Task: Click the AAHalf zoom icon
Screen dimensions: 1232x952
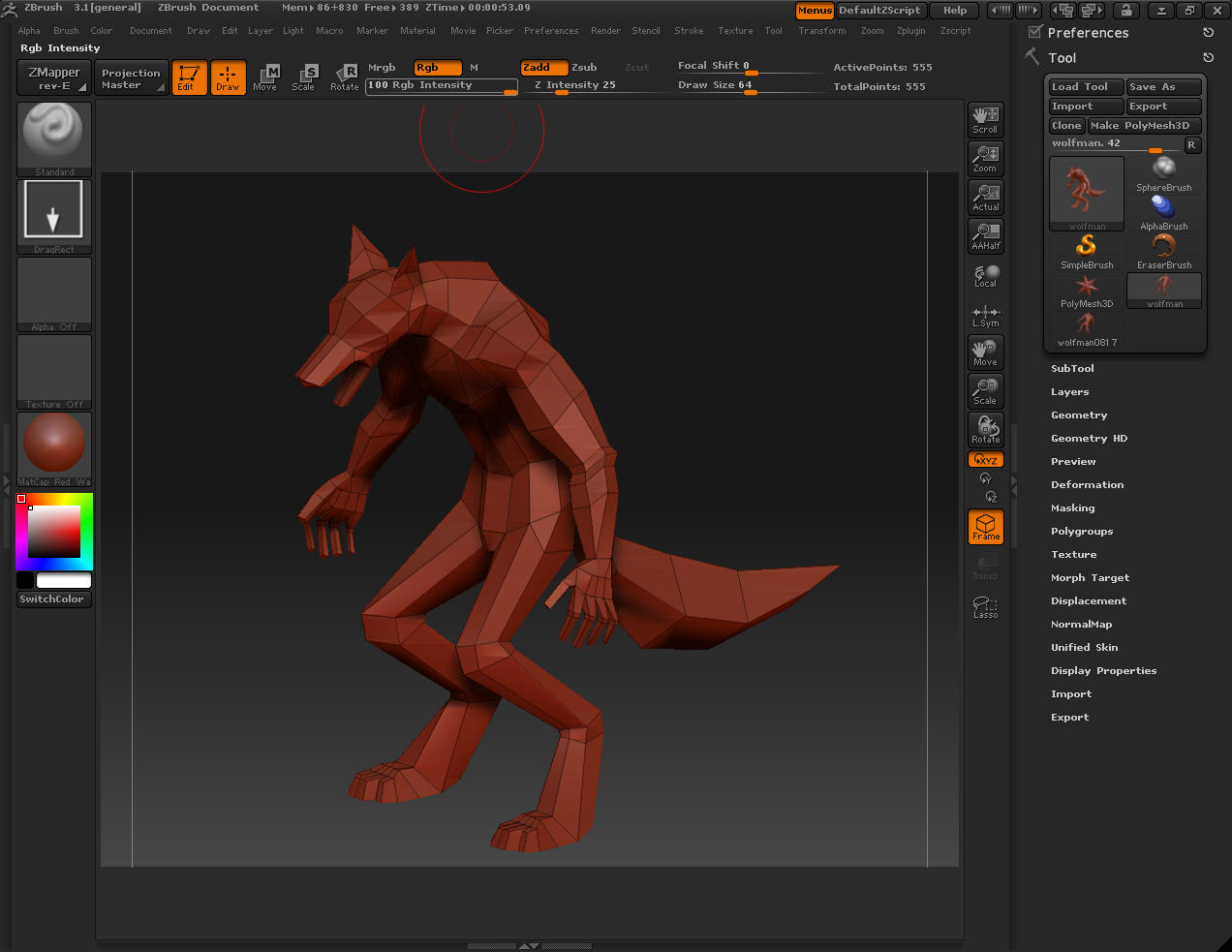Action: click(x=985, y=235)
